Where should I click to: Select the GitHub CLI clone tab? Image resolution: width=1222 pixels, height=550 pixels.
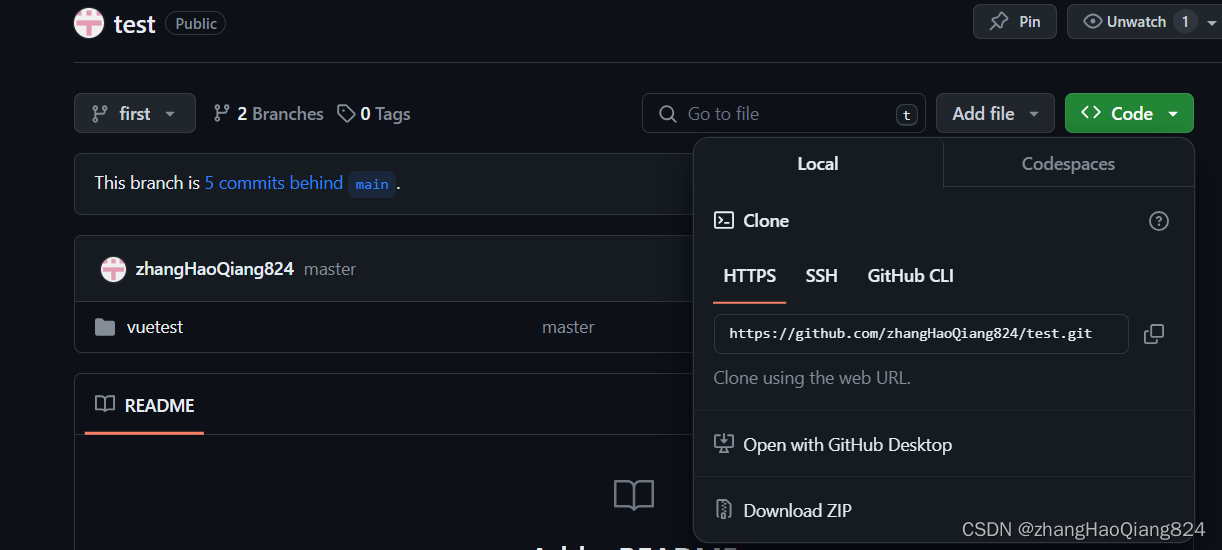click(911, 276)
